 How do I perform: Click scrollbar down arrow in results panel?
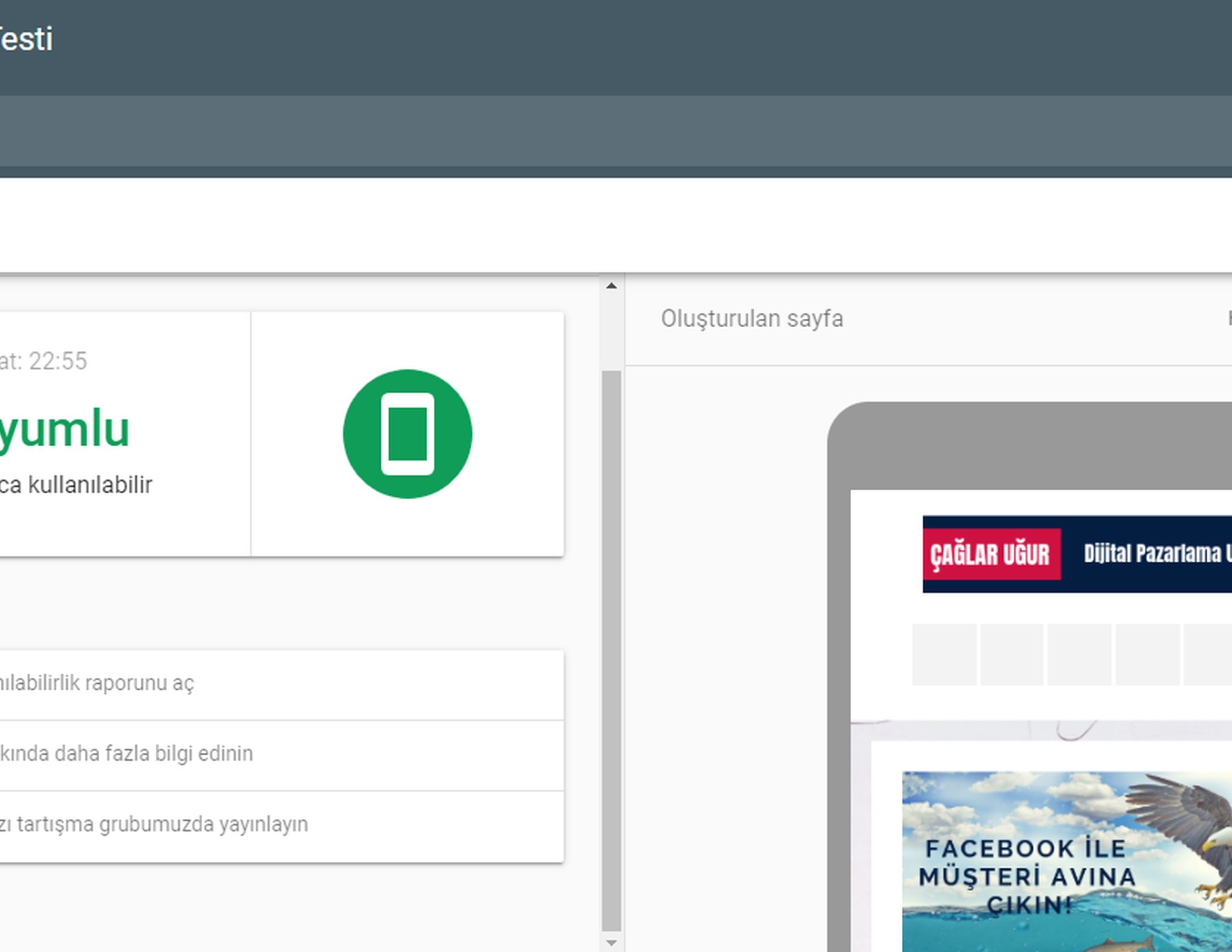pyautogui.click(x=611, y=942)
